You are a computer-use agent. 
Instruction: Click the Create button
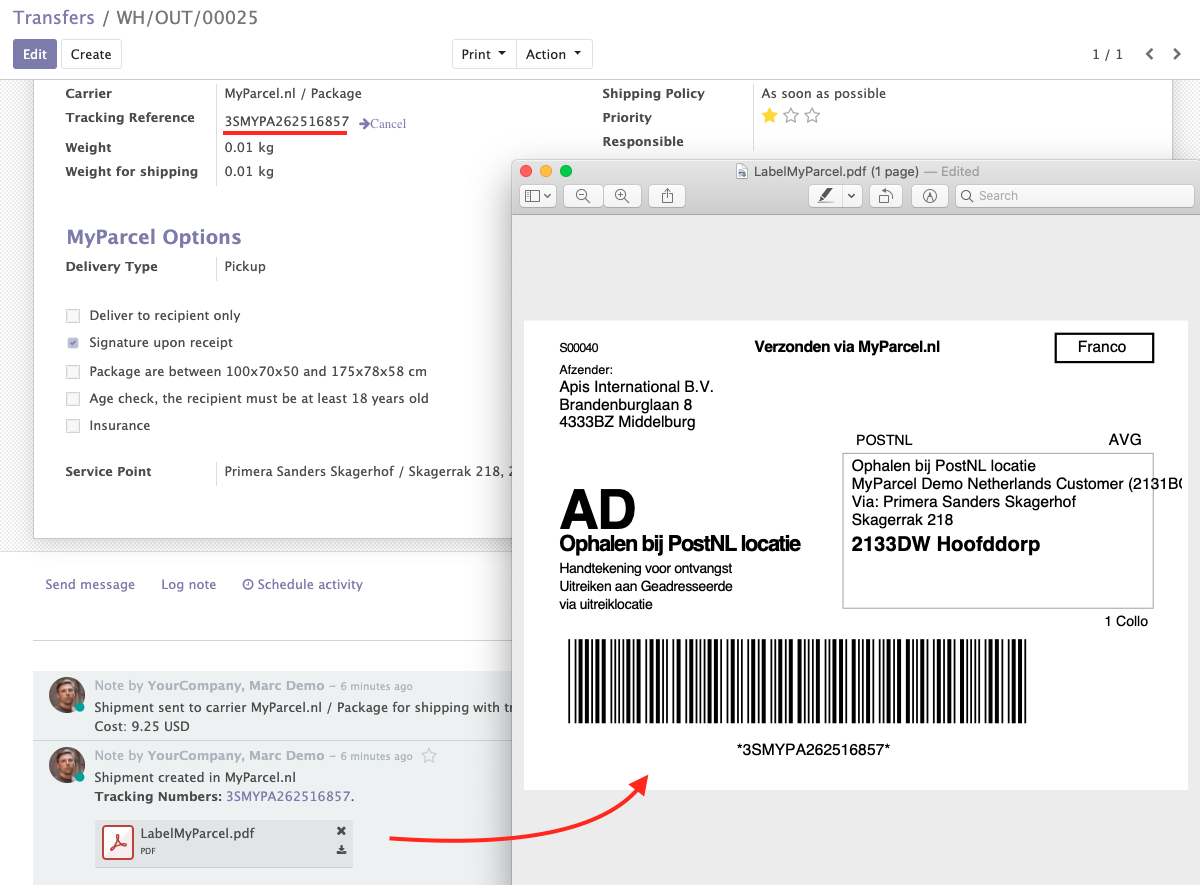click(x=91, y=54)
